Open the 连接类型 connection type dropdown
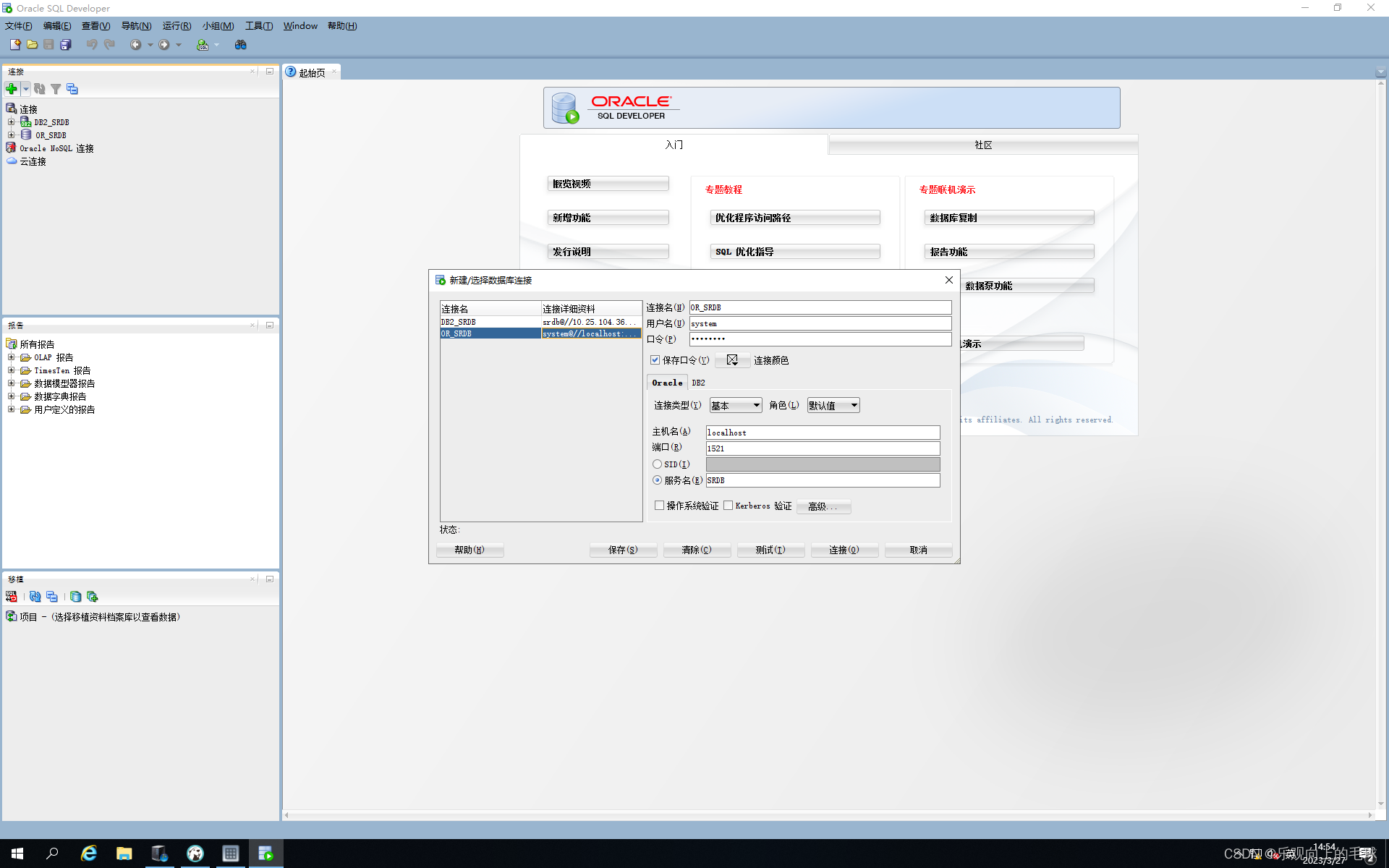The height and width of the screenshot is (868, 1389). click(736, 406)
